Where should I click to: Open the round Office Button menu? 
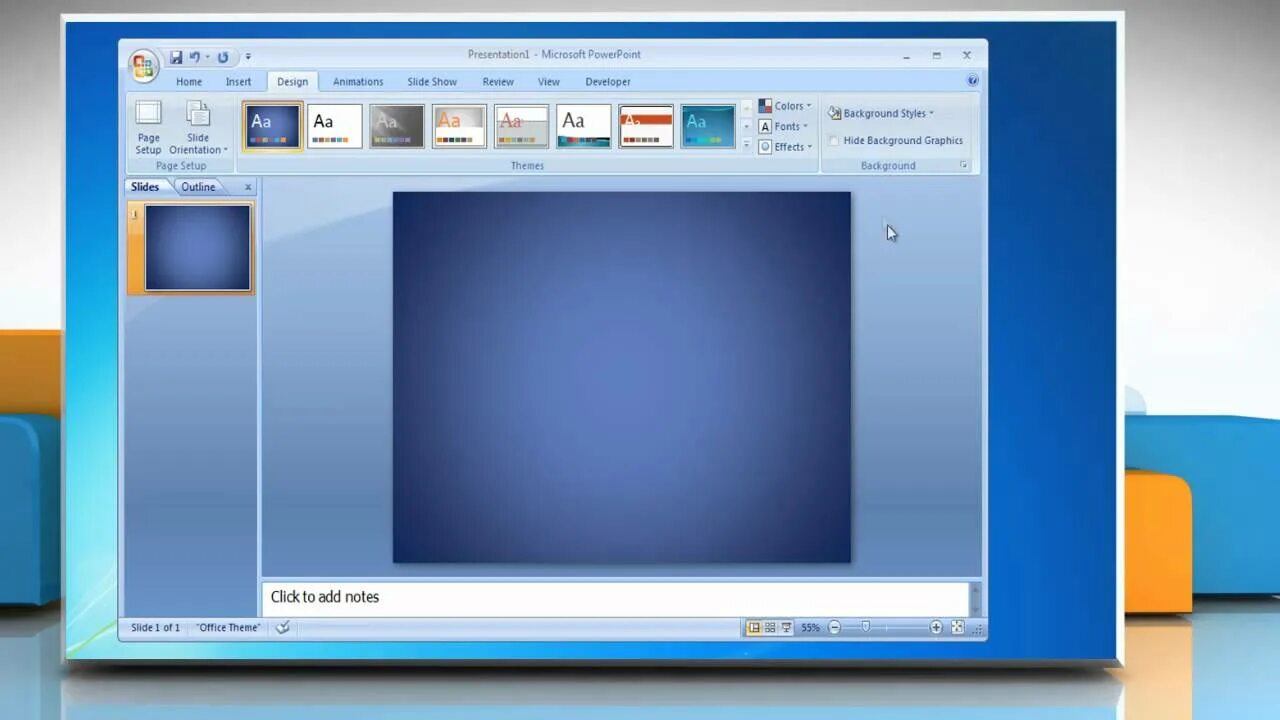tap(144, 66)
